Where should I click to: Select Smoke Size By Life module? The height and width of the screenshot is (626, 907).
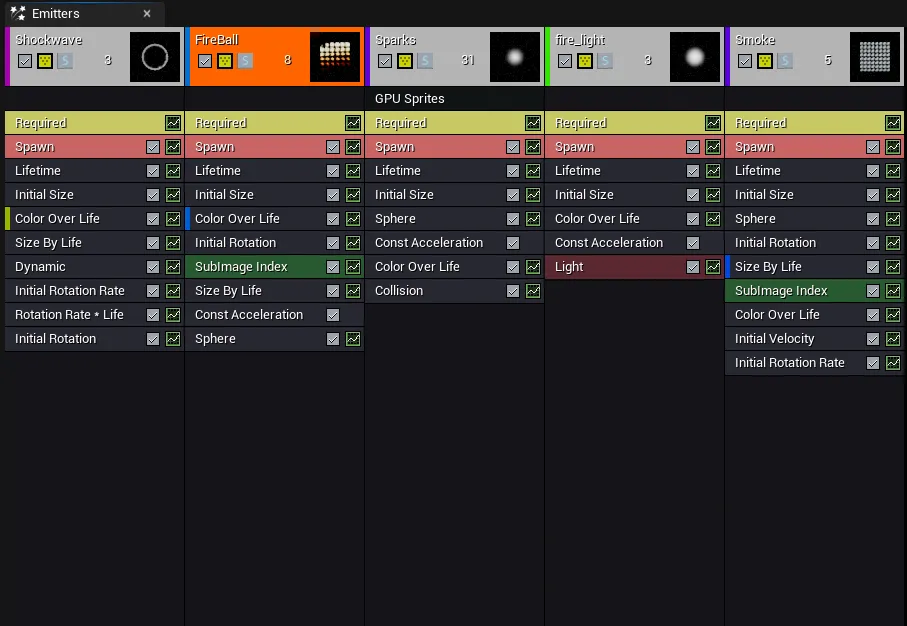pos(814,267)
